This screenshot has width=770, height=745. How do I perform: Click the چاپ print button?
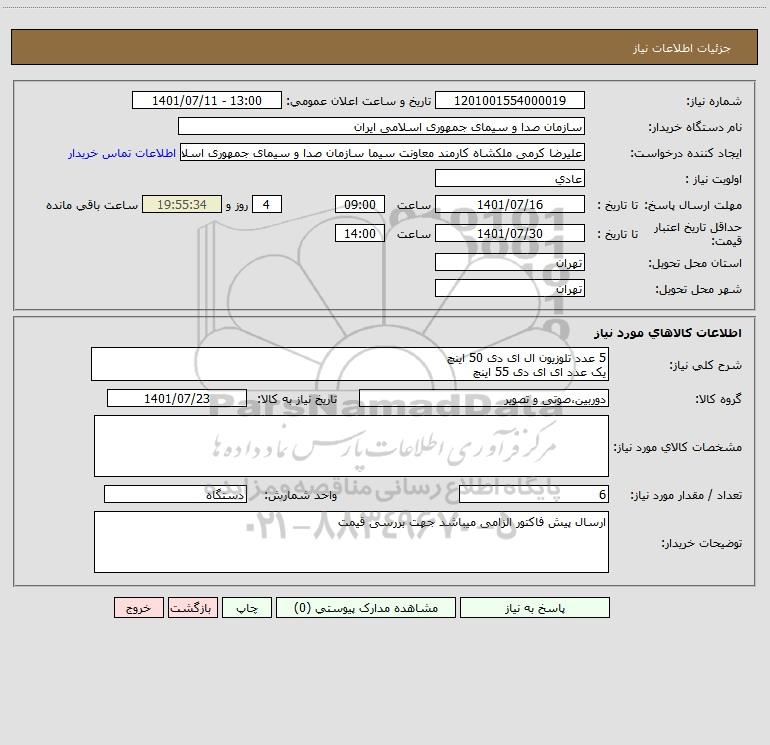[x=247, y=608]
